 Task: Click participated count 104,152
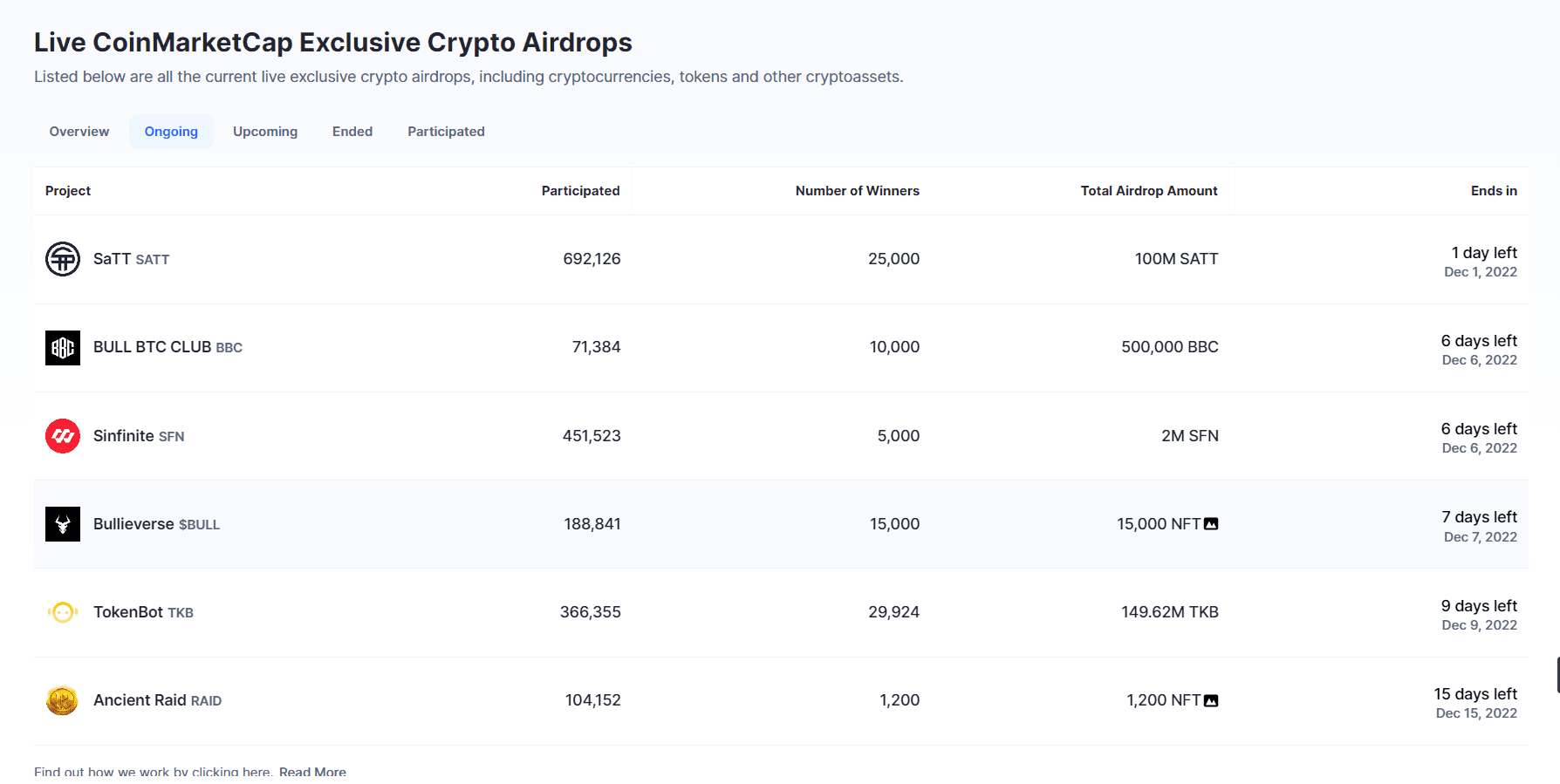coord(593,700)
